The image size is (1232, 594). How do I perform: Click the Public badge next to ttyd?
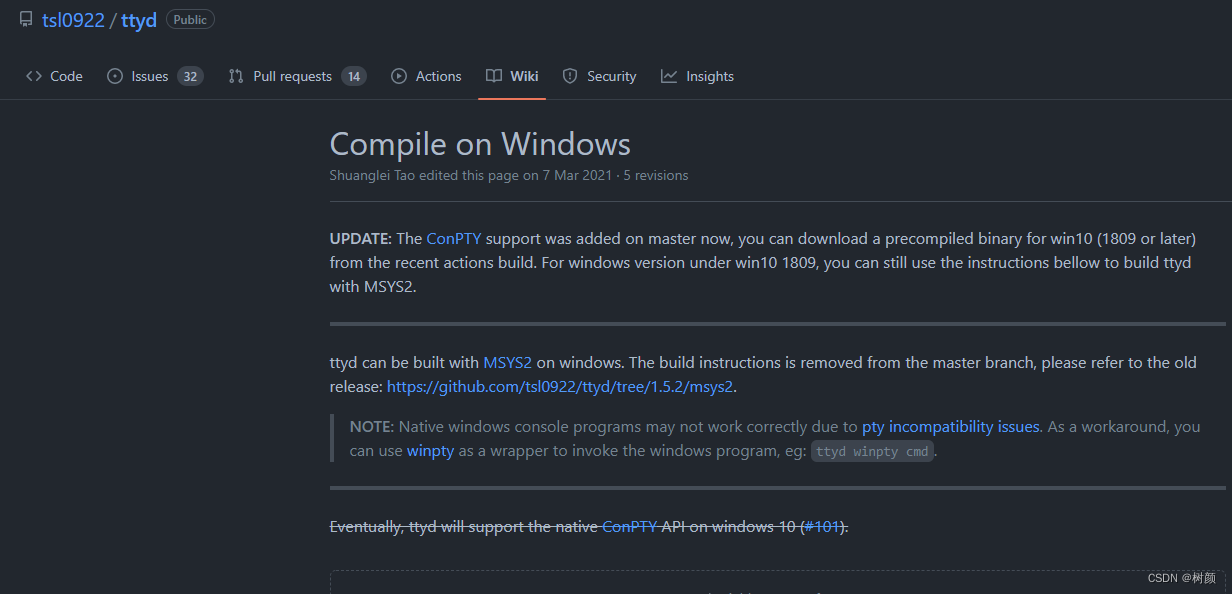190,18
